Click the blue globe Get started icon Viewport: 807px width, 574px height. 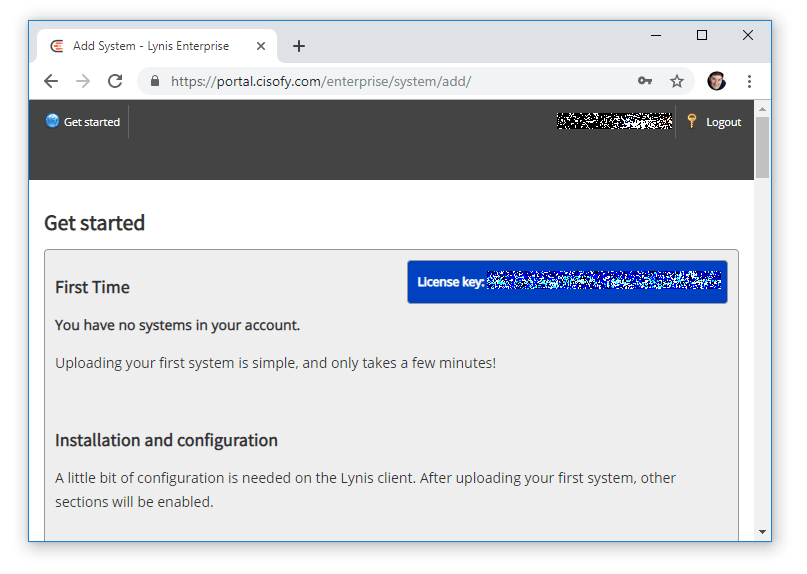click(52, 121)
